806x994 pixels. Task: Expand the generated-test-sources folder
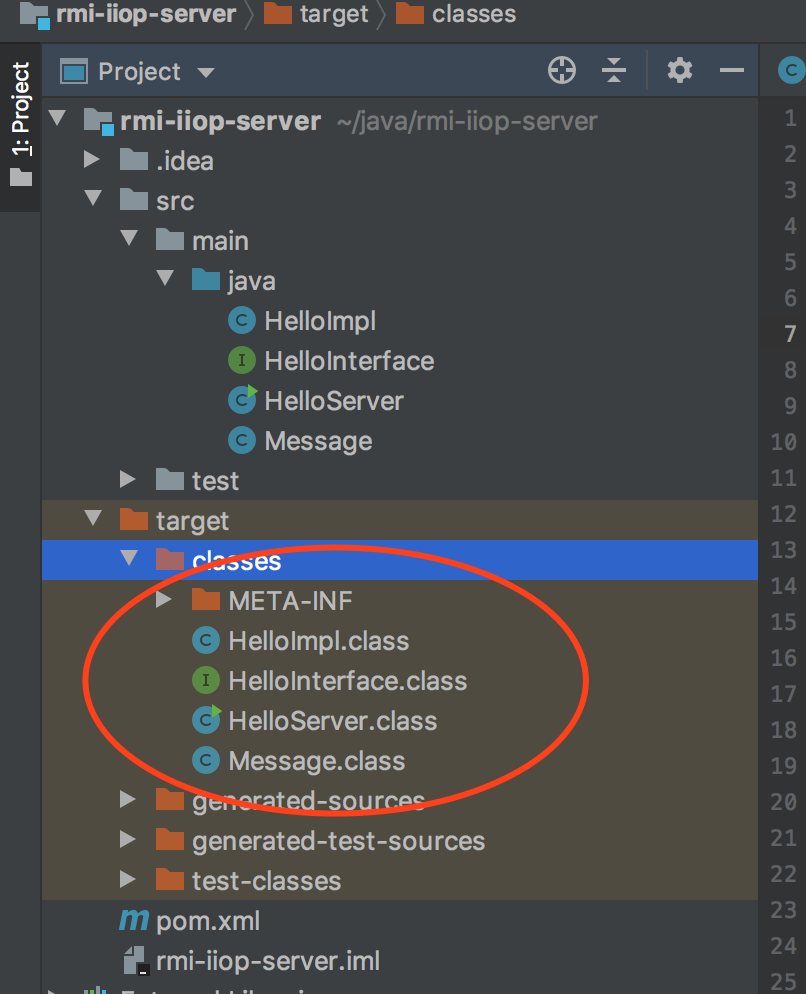(127, 839)
